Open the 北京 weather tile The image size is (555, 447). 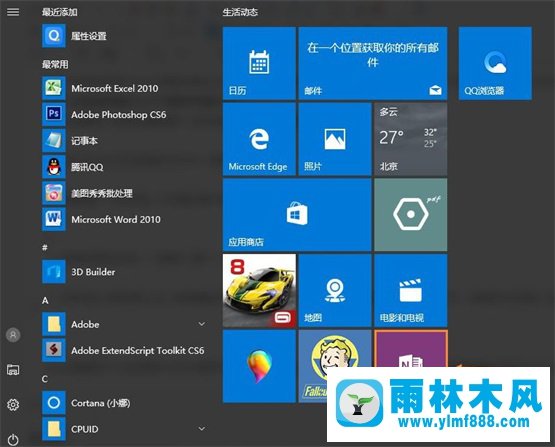[411, 139]
